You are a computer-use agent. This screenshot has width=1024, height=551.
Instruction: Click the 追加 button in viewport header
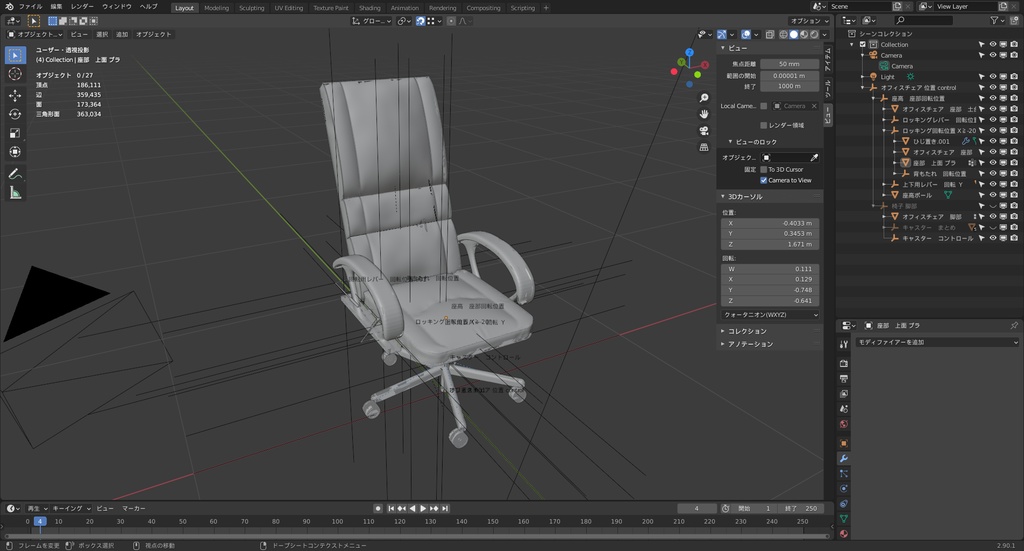tap(122, 35)
